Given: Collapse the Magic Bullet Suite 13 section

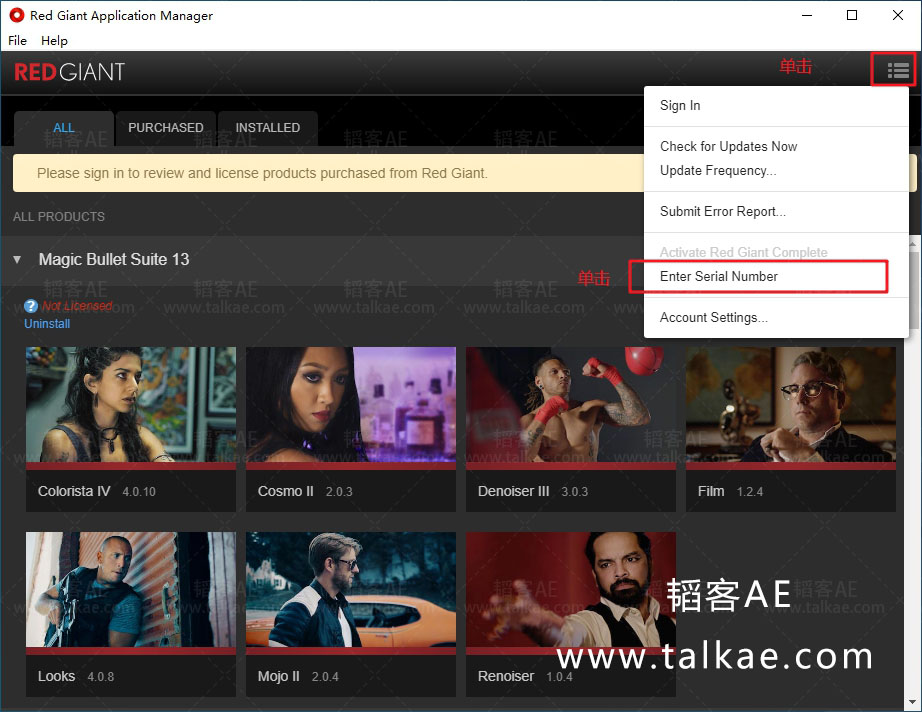Looking at the screenshot, I should 17,259.
